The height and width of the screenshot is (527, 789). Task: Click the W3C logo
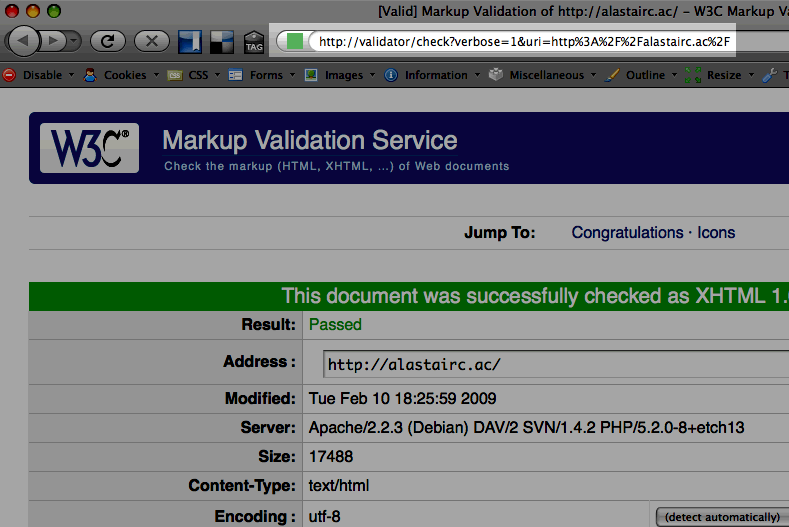pyautogui.click(x=90, y=148)
